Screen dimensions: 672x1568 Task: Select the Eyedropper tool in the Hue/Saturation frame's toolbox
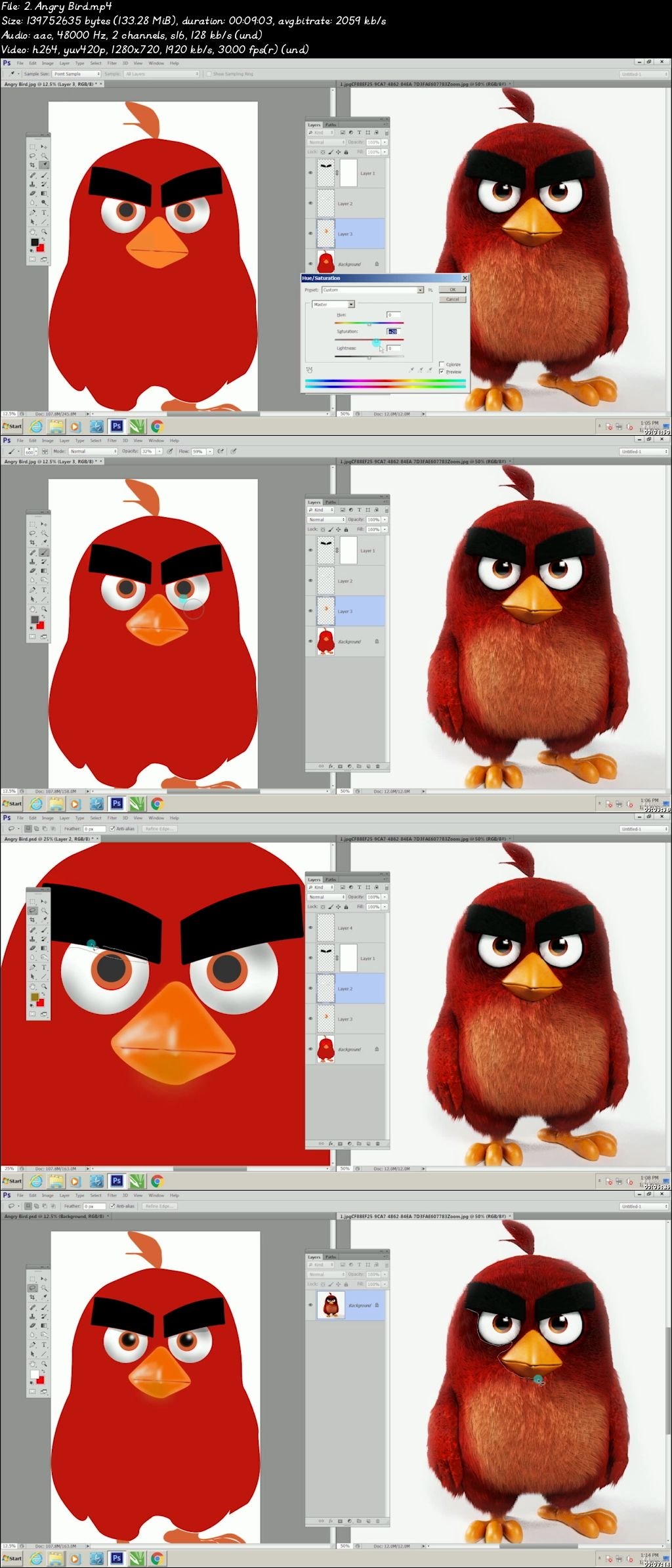44,165
